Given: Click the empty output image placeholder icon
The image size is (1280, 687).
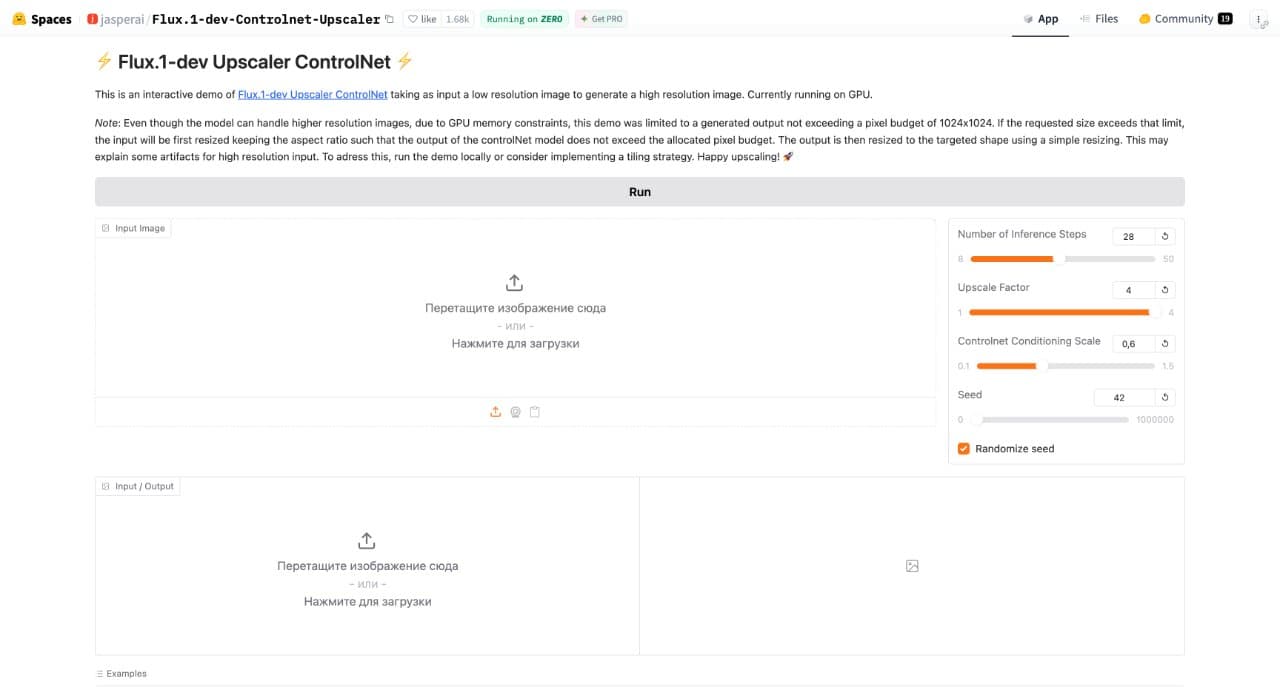Looking at the screenshot, I should (912, 566).
